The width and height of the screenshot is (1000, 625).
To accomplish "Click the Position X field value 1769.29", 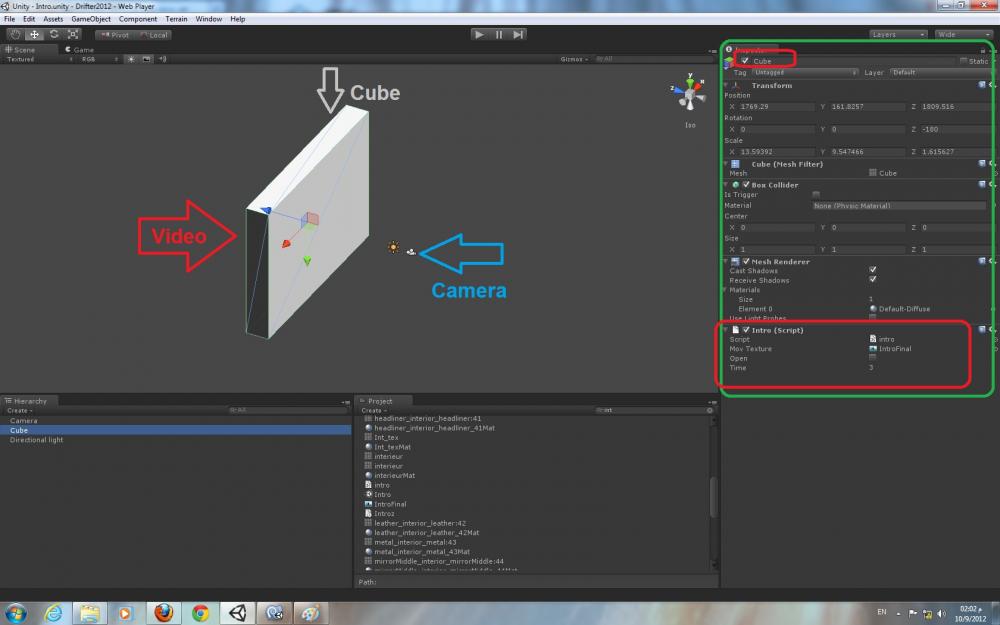I will point(776,107).
